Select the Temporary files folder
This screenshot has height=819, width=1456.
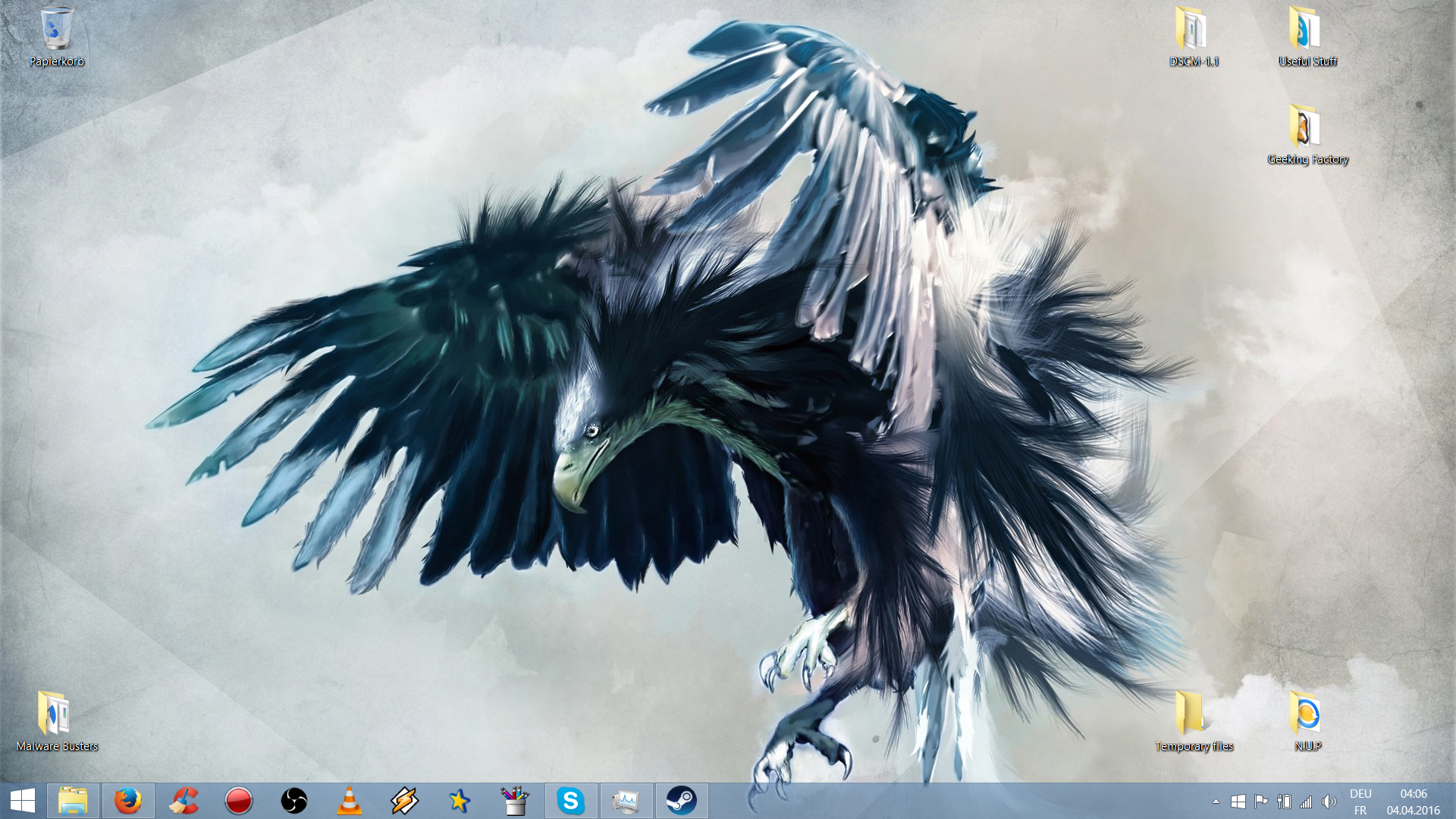pos(1194,721)
